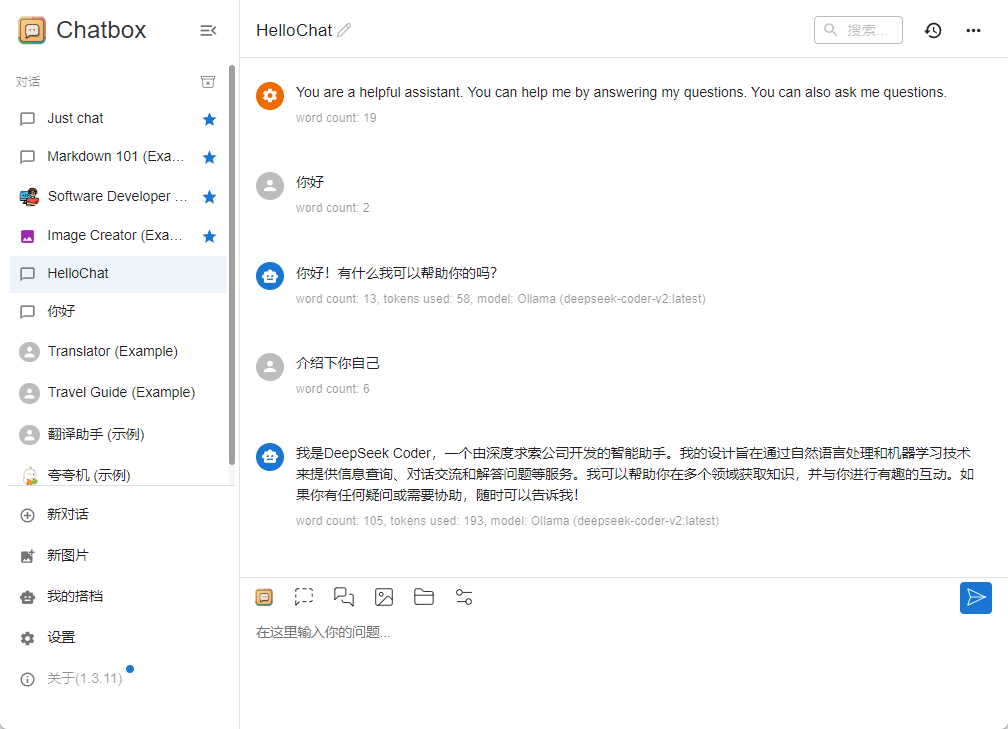Screen dimensions: 1008x729
Task: Open the 翻译助手 (示例) conversation
Action: click(118, 435)
